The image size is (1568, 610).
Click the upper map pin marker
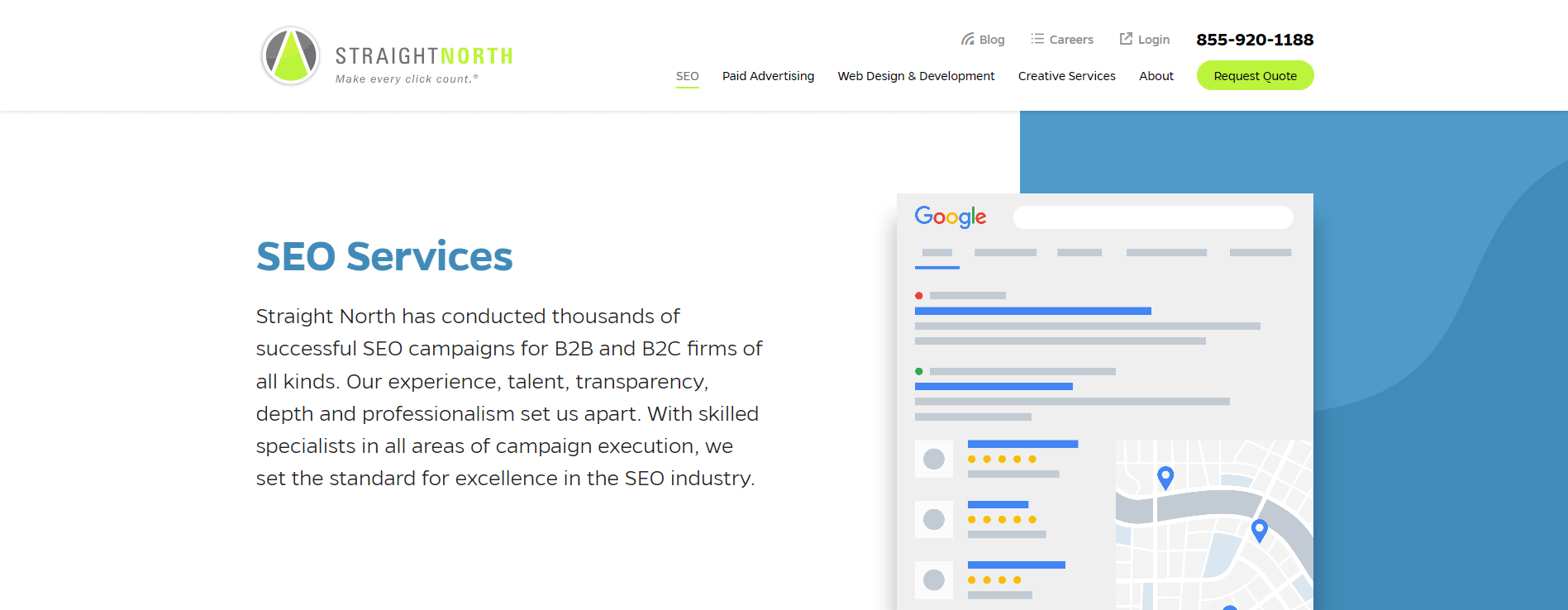coord(1165,478)
